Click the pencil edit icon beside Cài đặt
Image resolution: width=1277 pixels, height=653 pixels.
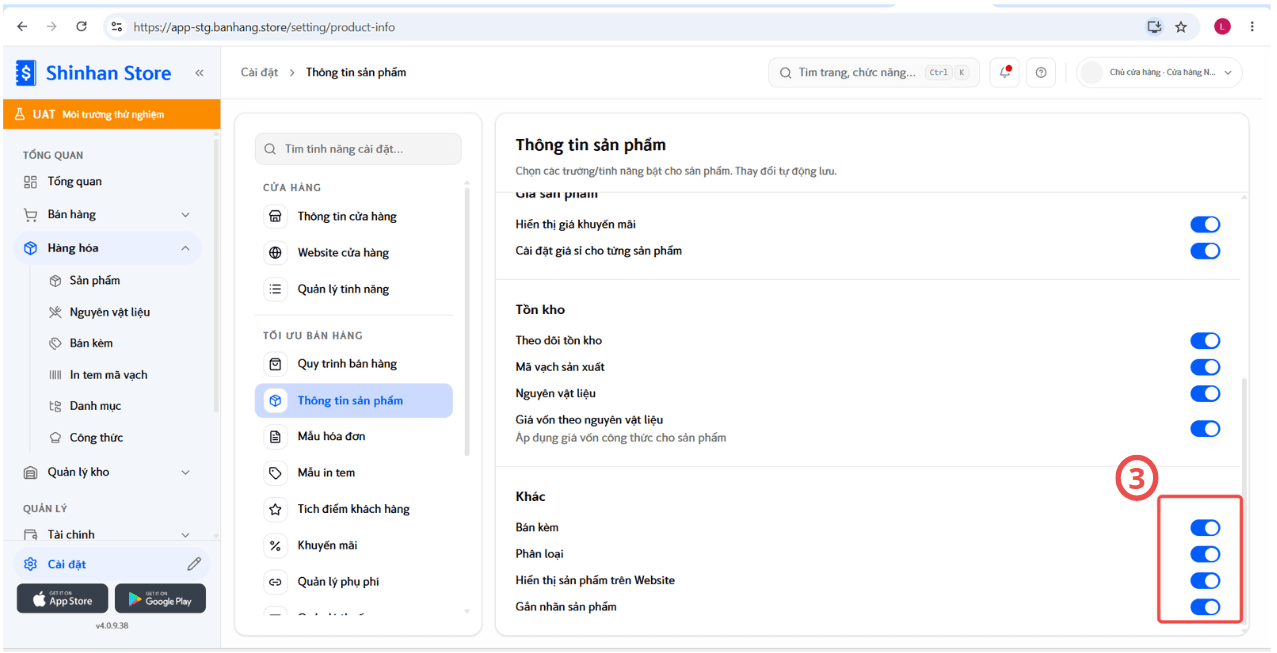(x=194, y=564)
